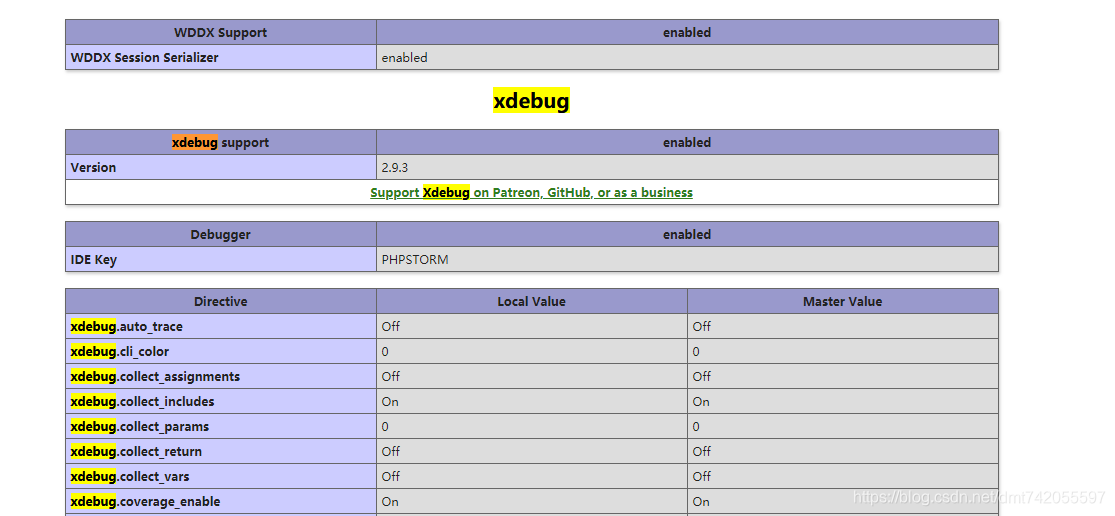Click the 'xdebug support' header cell
1115x516 pixels.
(220, 142)
